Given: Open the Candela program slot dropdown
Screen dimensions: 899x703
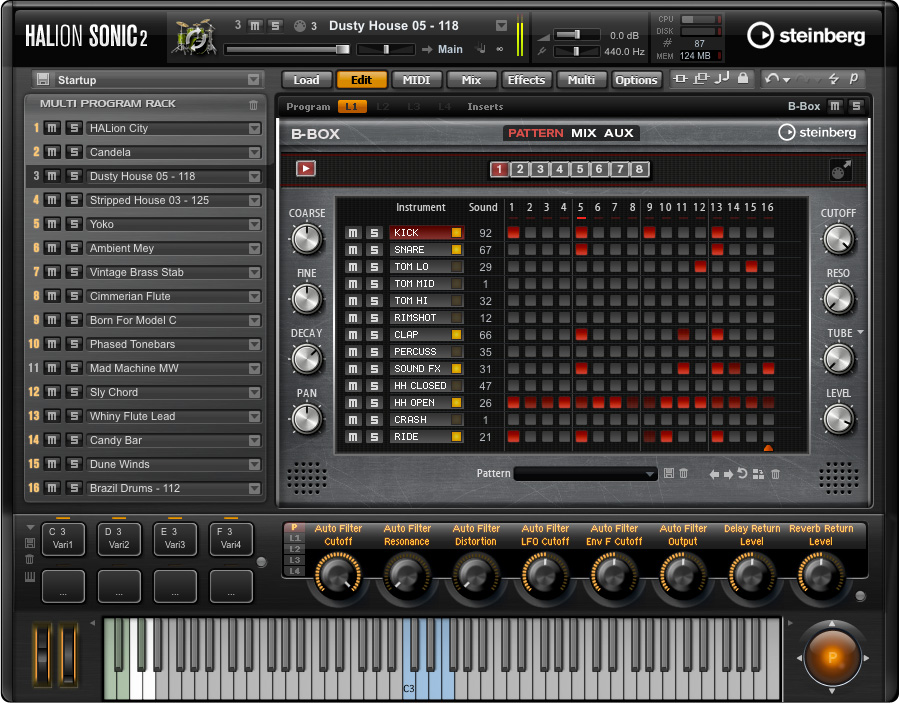Looking at the screenshot, I should click(x=254, y=153).
